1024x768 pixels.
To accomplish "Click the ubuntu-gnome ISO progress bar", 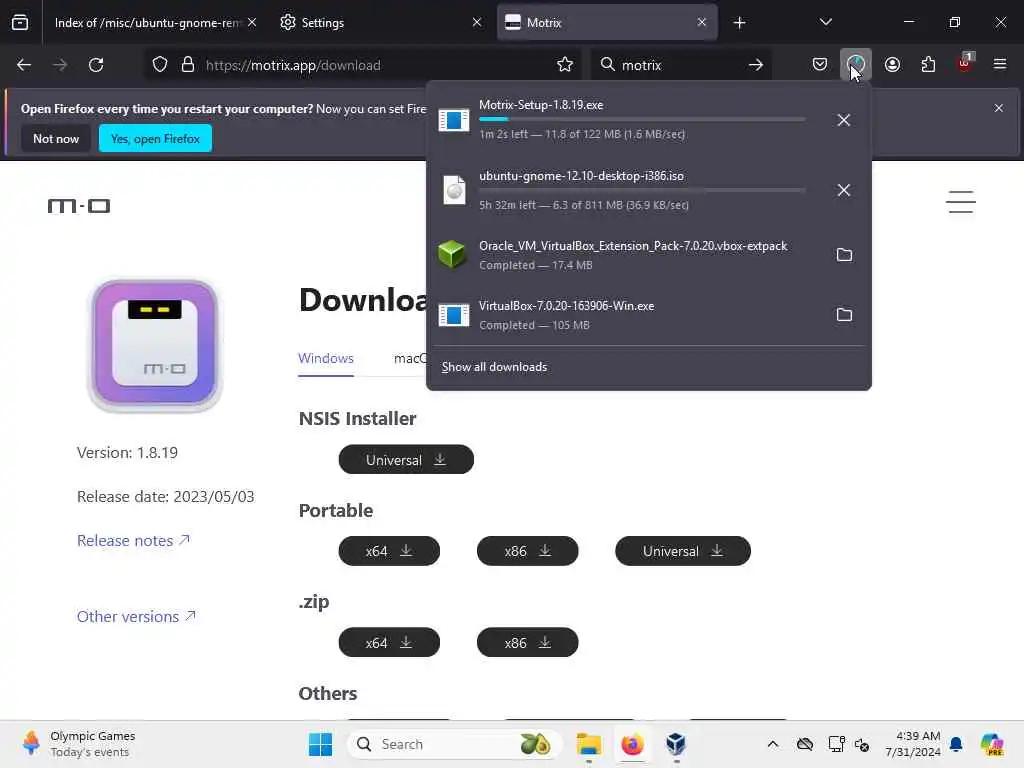I will [642, 190].
